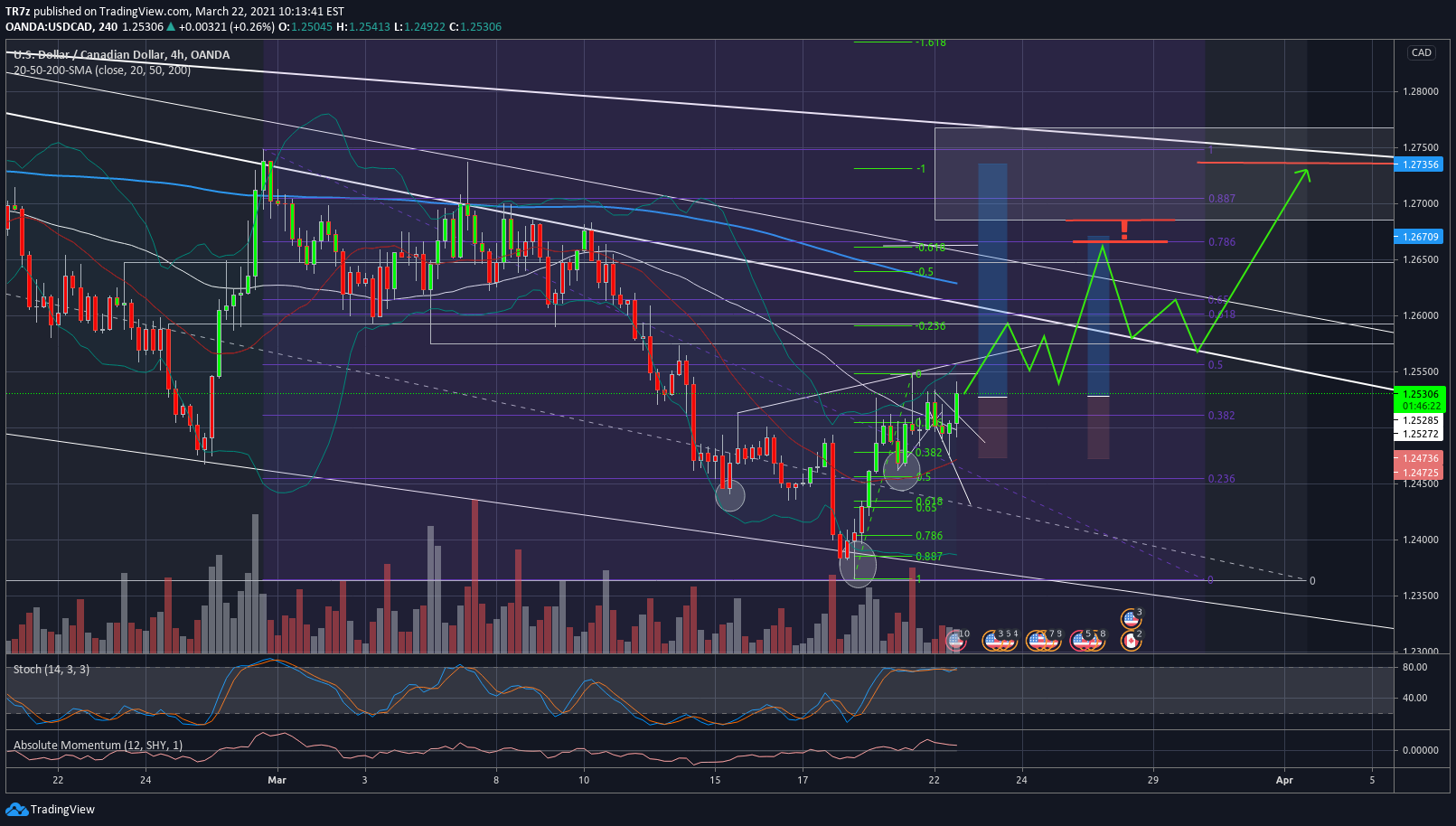Click the 1.28000 price axis label
Viewport: 1456px width, 826px height.
[x=1421, y=91]
